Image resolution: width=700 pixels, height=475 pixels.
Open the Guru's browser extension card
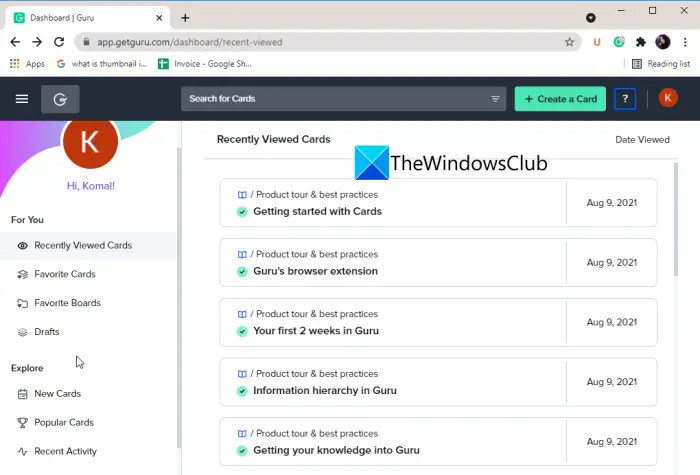438,262
